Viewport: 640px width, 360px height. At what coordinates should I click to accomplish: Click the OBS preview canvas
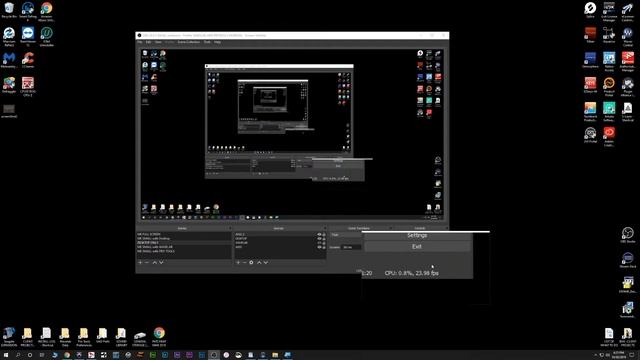click(292, 135)
